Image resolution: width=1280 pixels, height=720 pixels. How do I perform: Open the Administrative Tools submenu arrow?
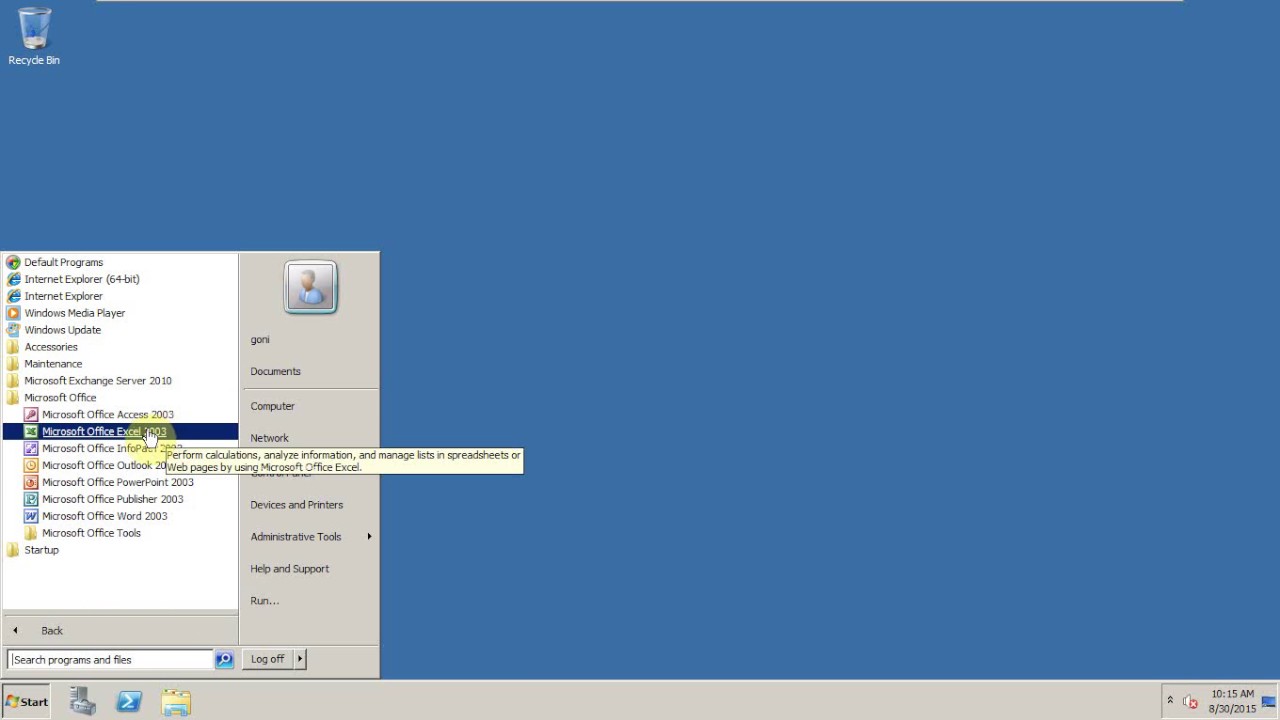[x=369, y=537]
